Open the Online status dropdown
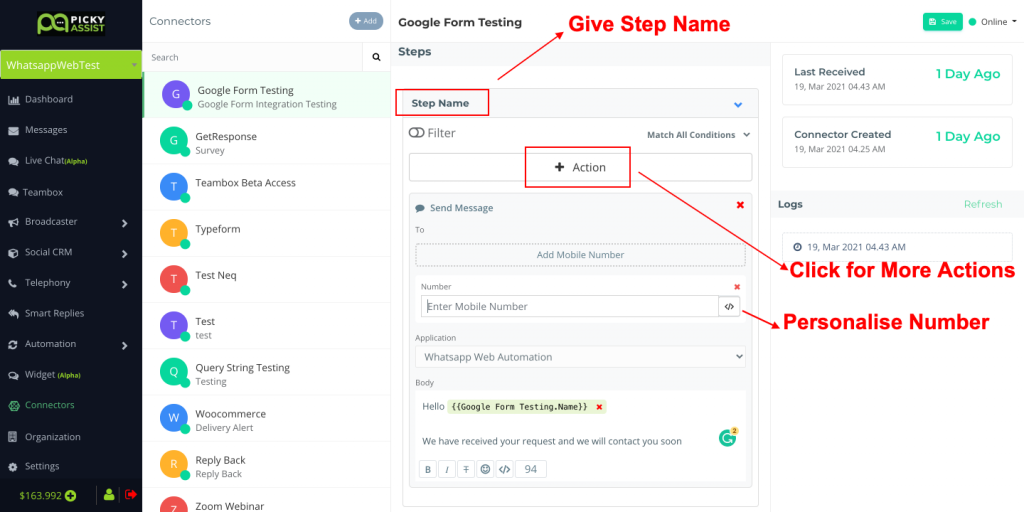The height and width of the screenshot is (512, 1024). pos(993,22)
